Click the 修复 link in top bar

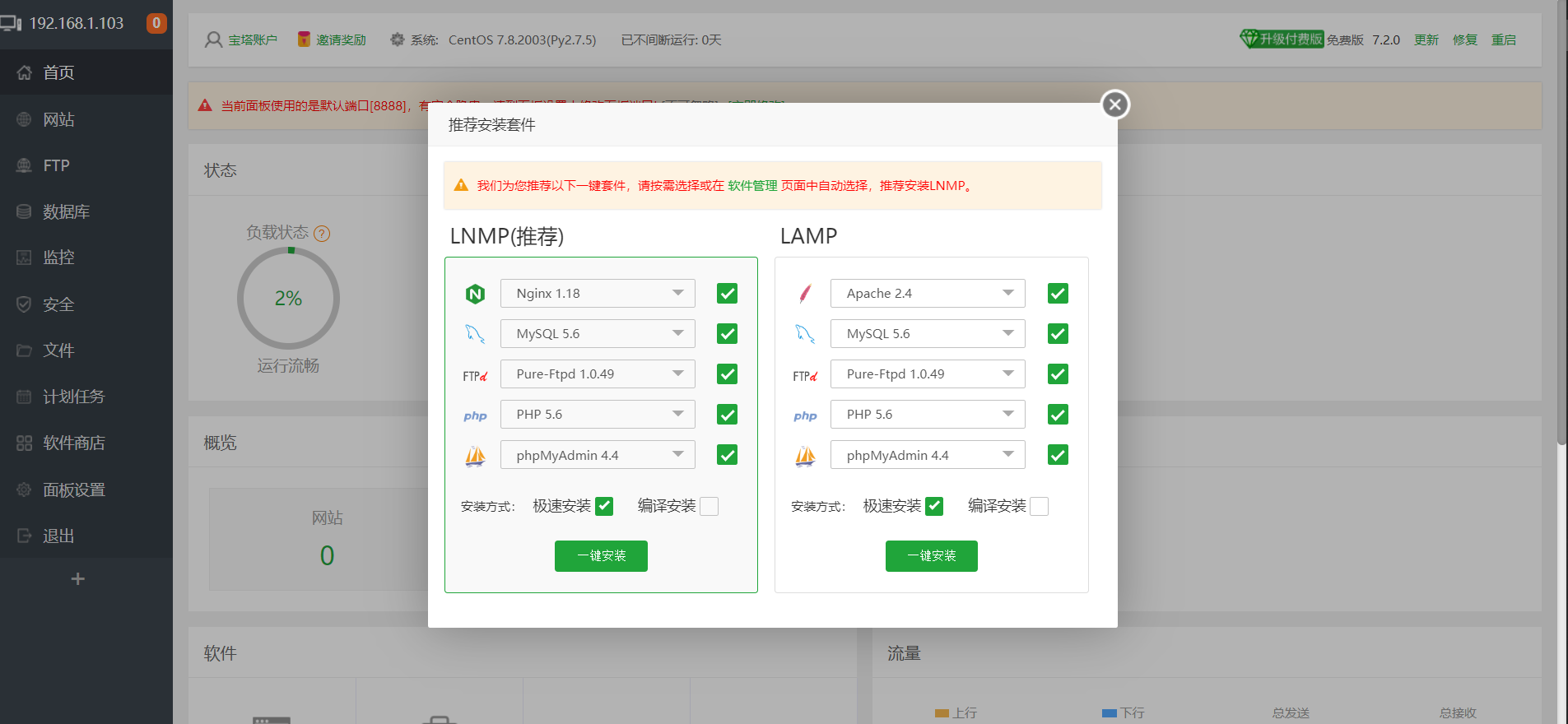(x=1465, y=40)
